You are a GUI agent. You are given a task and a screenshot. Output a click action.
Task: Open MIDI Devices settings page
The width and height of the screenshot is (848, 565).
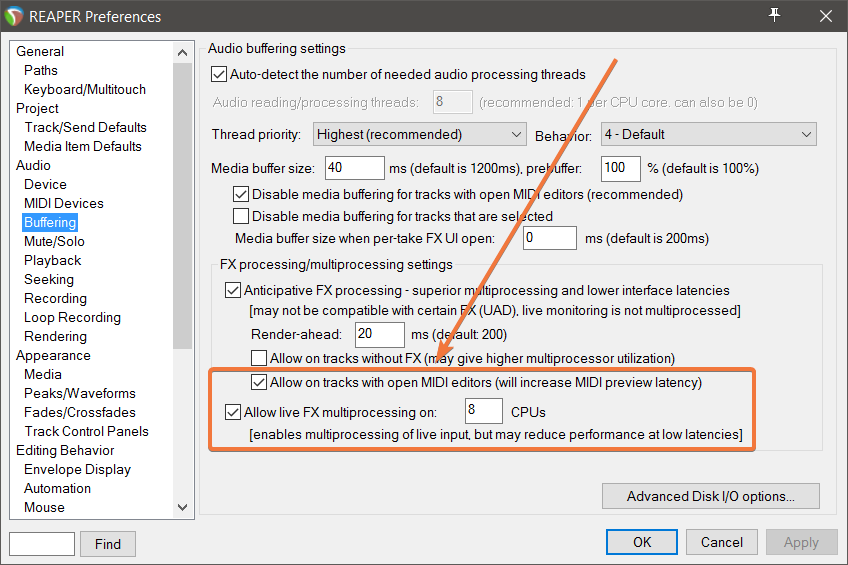click(x=64, y=203)
